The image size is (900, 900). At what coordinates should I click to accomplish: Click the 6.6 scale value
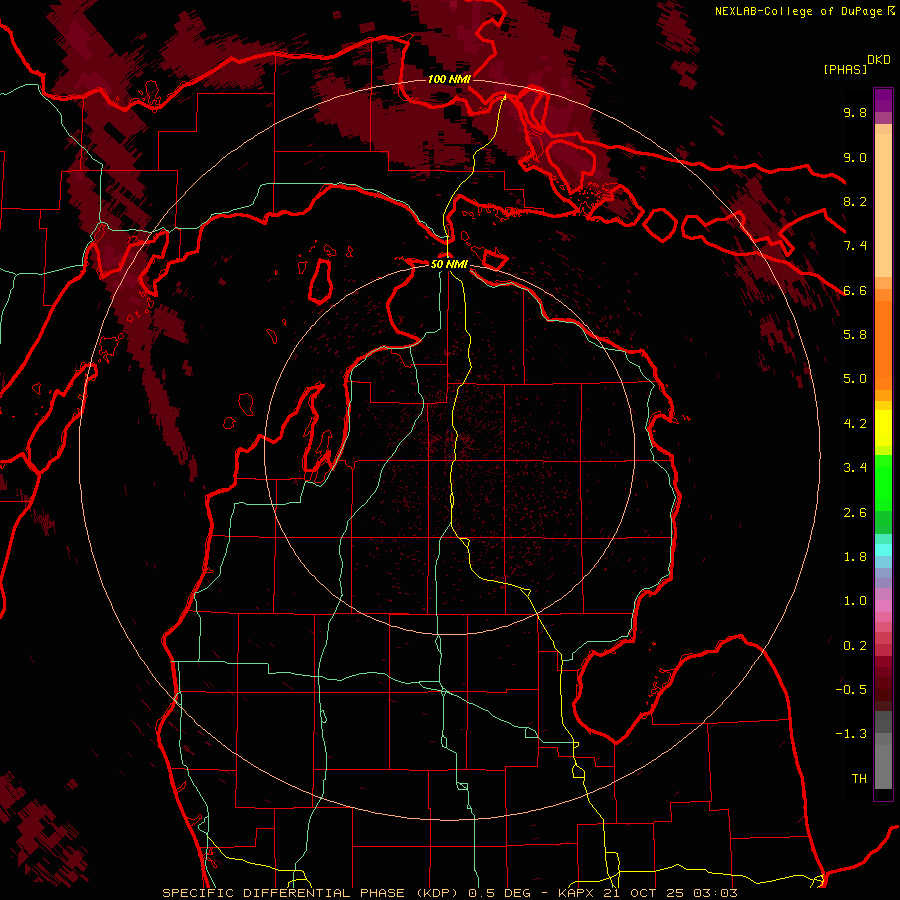(x=855, y=290)
